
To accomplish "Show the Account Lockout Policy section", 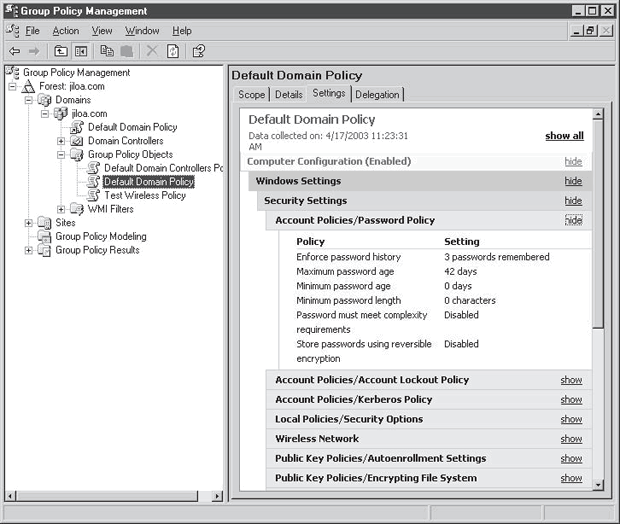I will click(x=571, y=380).
